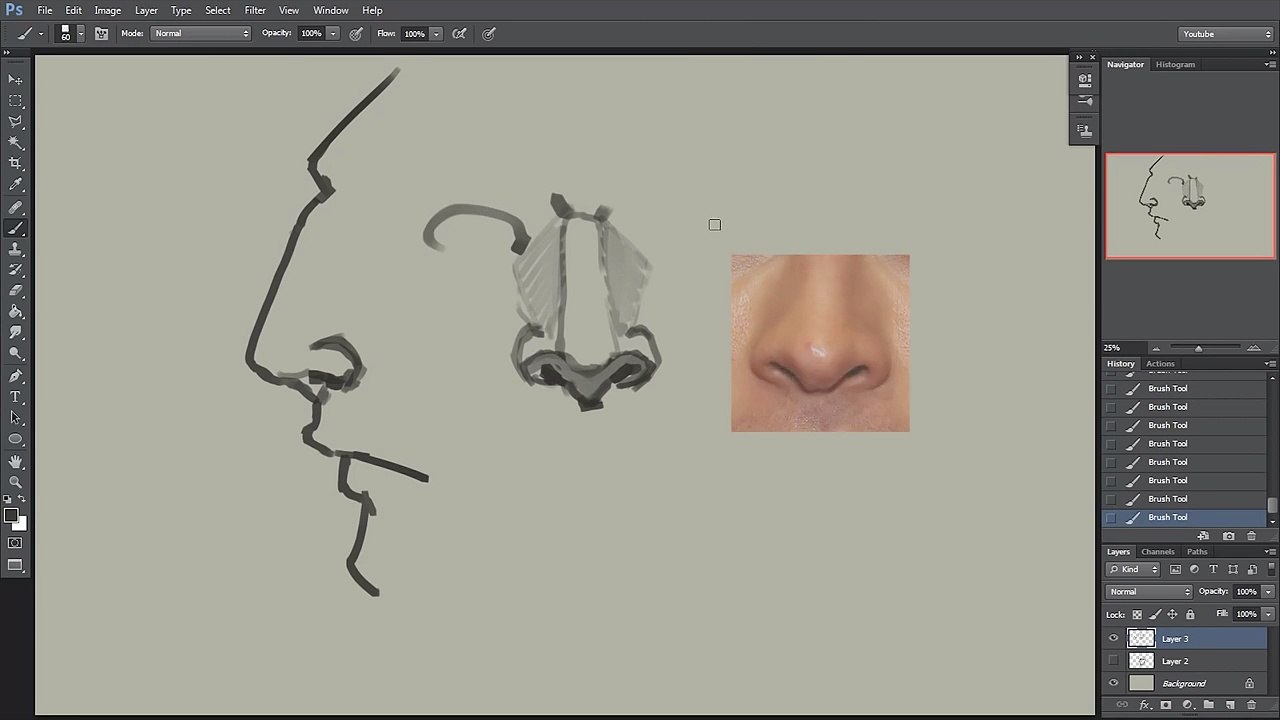Open the layer Fill dropdown arrow
Viewport: 1280px width, 720px height.
click(1269, 615)
